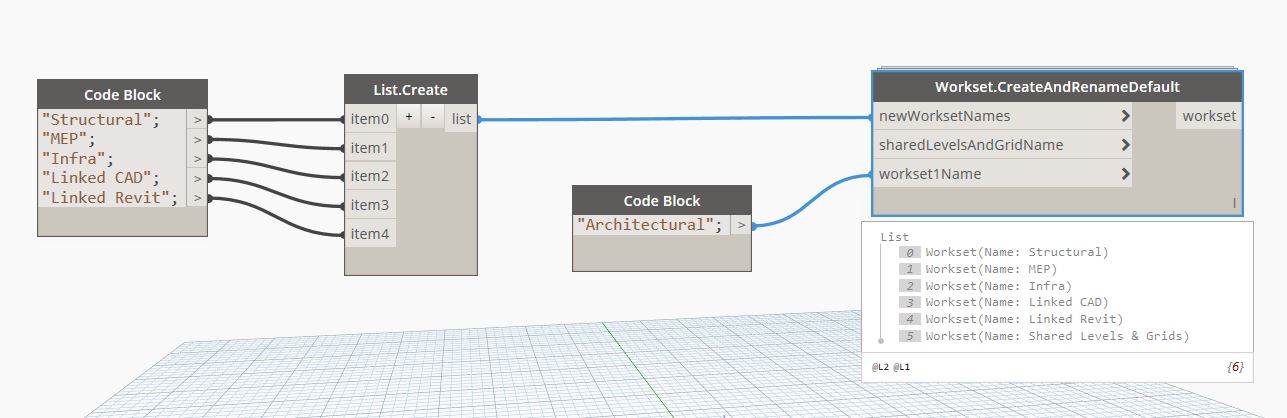Click "Workset(Name: MEP)" in preview
1287x418 pixels.
pos(991,269)
